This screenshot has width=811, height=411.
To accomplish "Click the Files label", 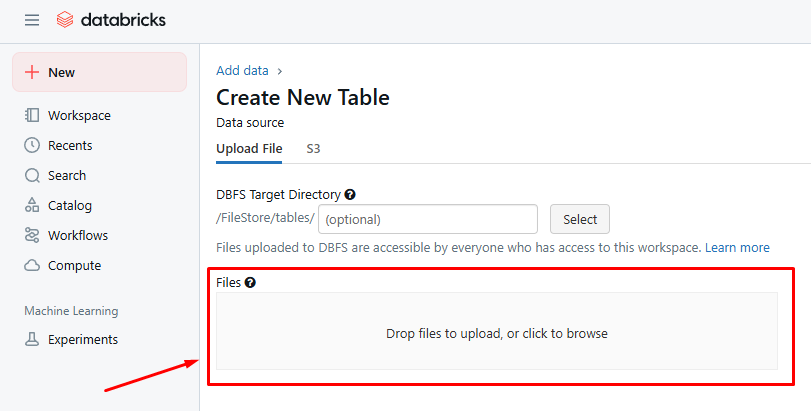I will (x=229, y=283).
